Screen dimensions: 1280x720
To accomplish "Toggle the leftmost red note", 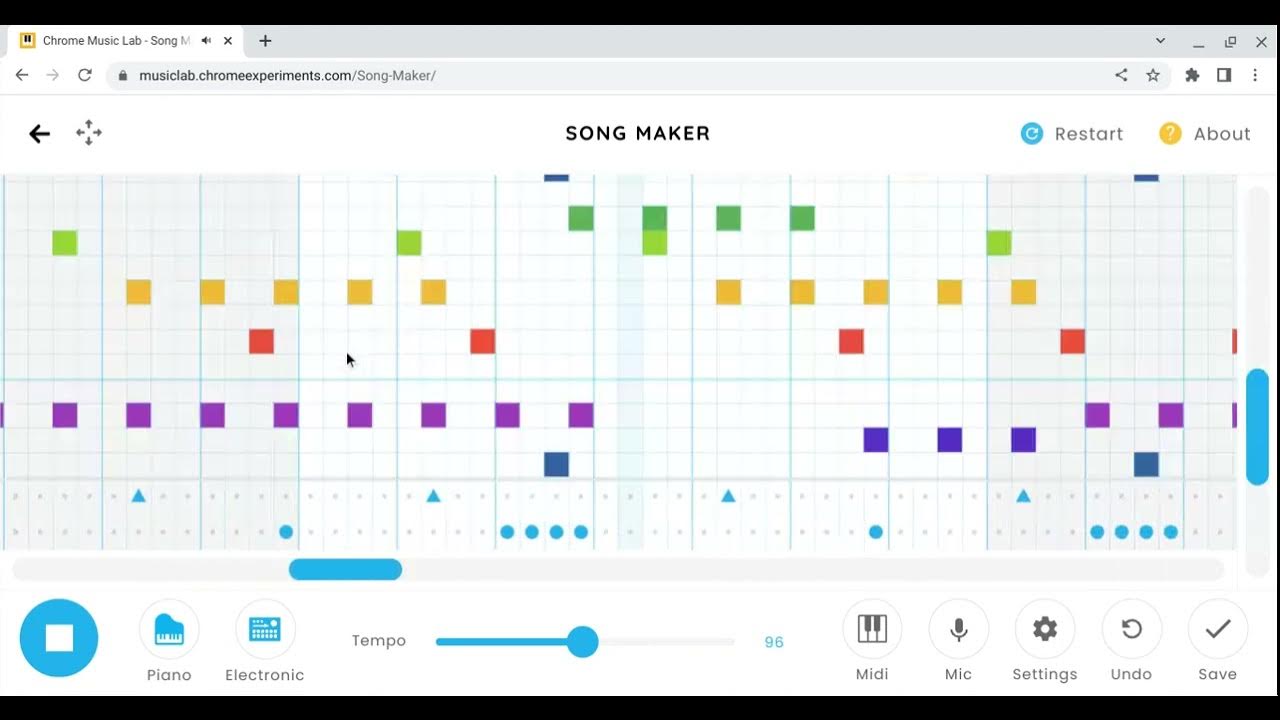I will click(x=261, y=341).
